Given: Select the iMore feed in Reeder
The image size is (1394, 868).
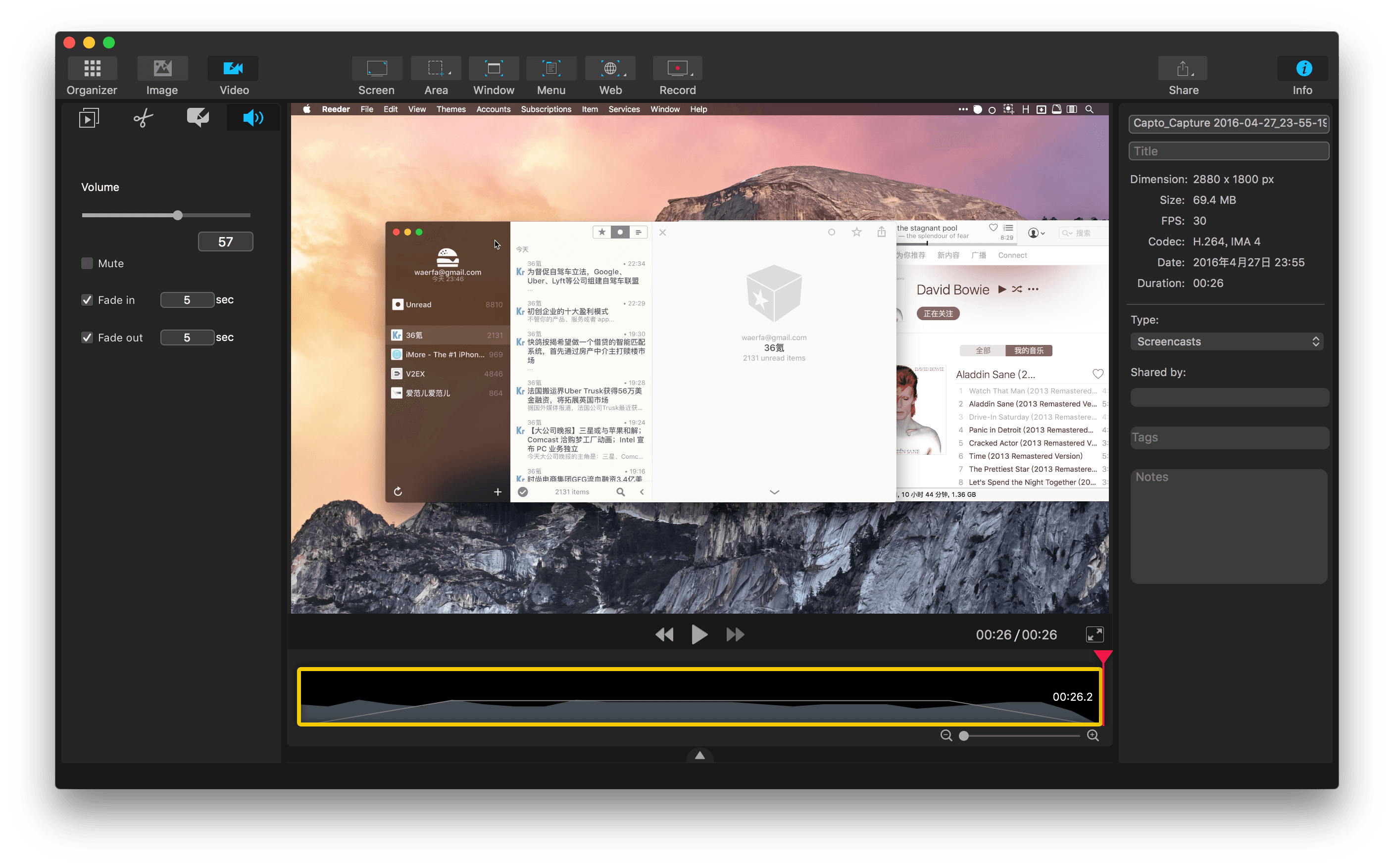Looking at the screenshot, I should pos(447,355).
